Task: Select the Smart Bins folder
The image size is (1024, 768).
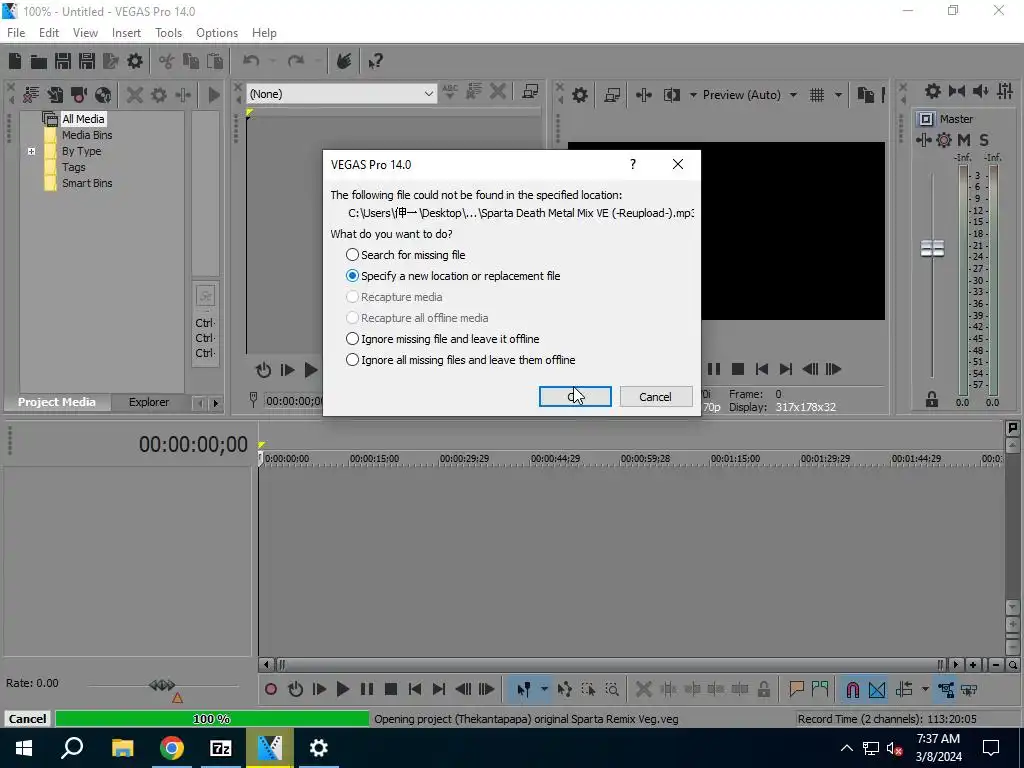Action: (x=87, y=184)
